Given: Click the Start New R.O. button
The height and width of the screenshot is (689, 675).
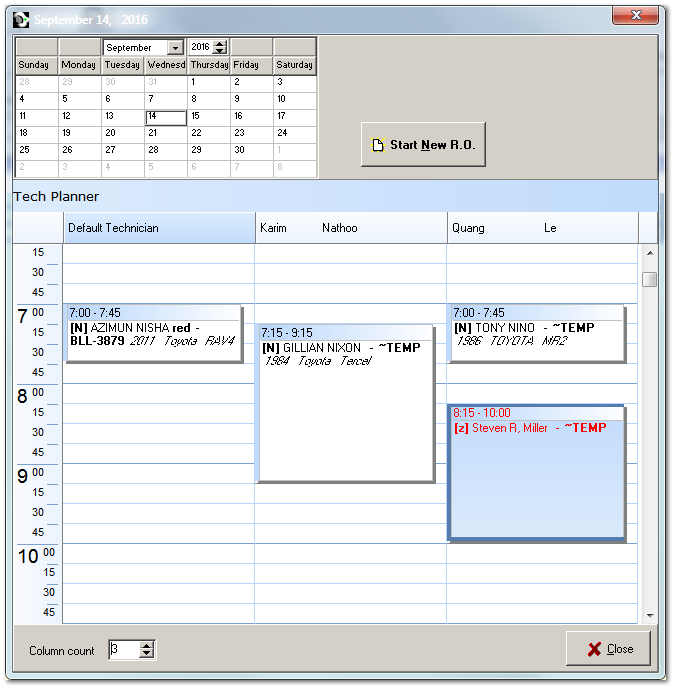Looking at the screenshot, I should pyautogui.click(x=423, y=145).
